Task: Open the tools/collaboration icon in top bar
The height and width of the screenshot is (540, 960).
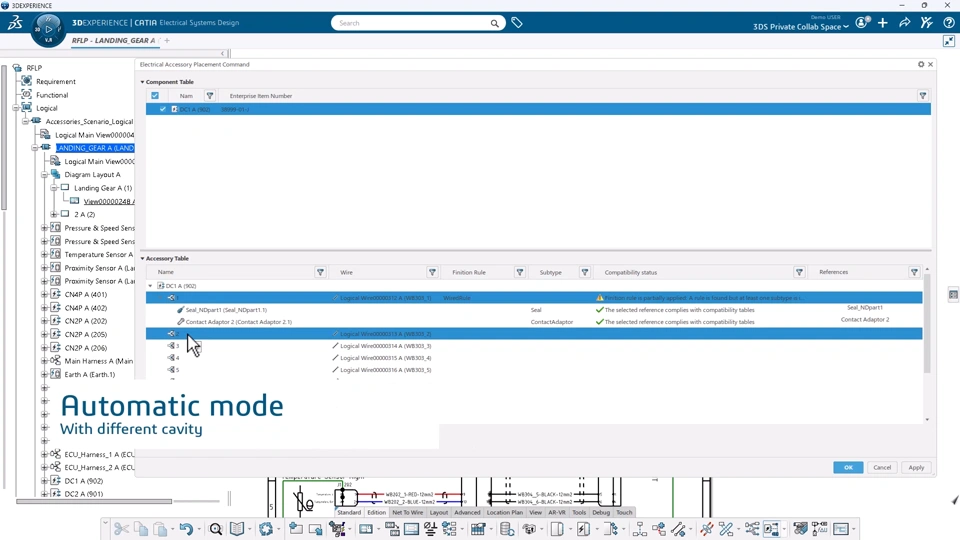Action: click(x=926, y=23)
